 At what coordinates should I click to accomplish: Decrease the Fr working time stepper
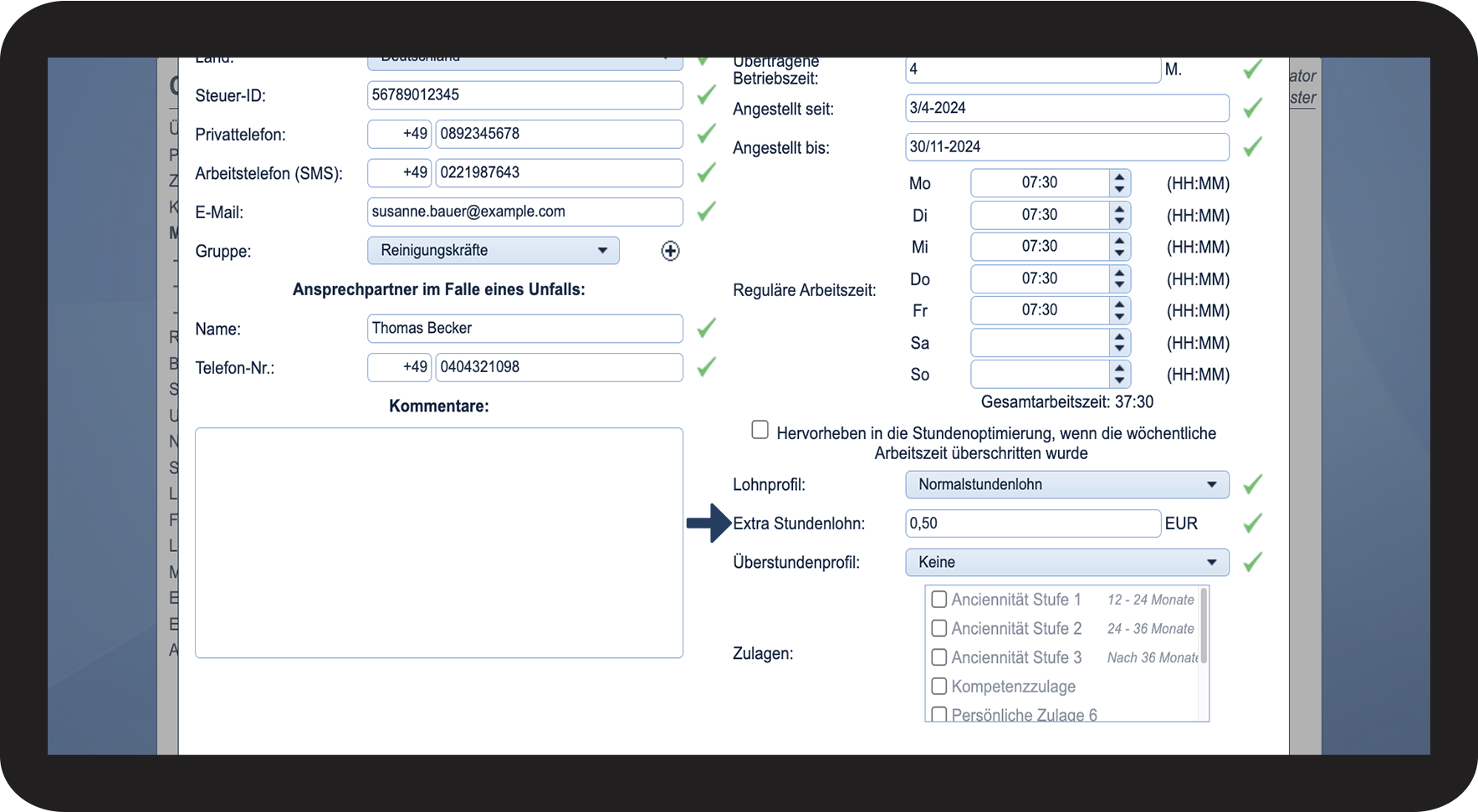click(1119, 317)
